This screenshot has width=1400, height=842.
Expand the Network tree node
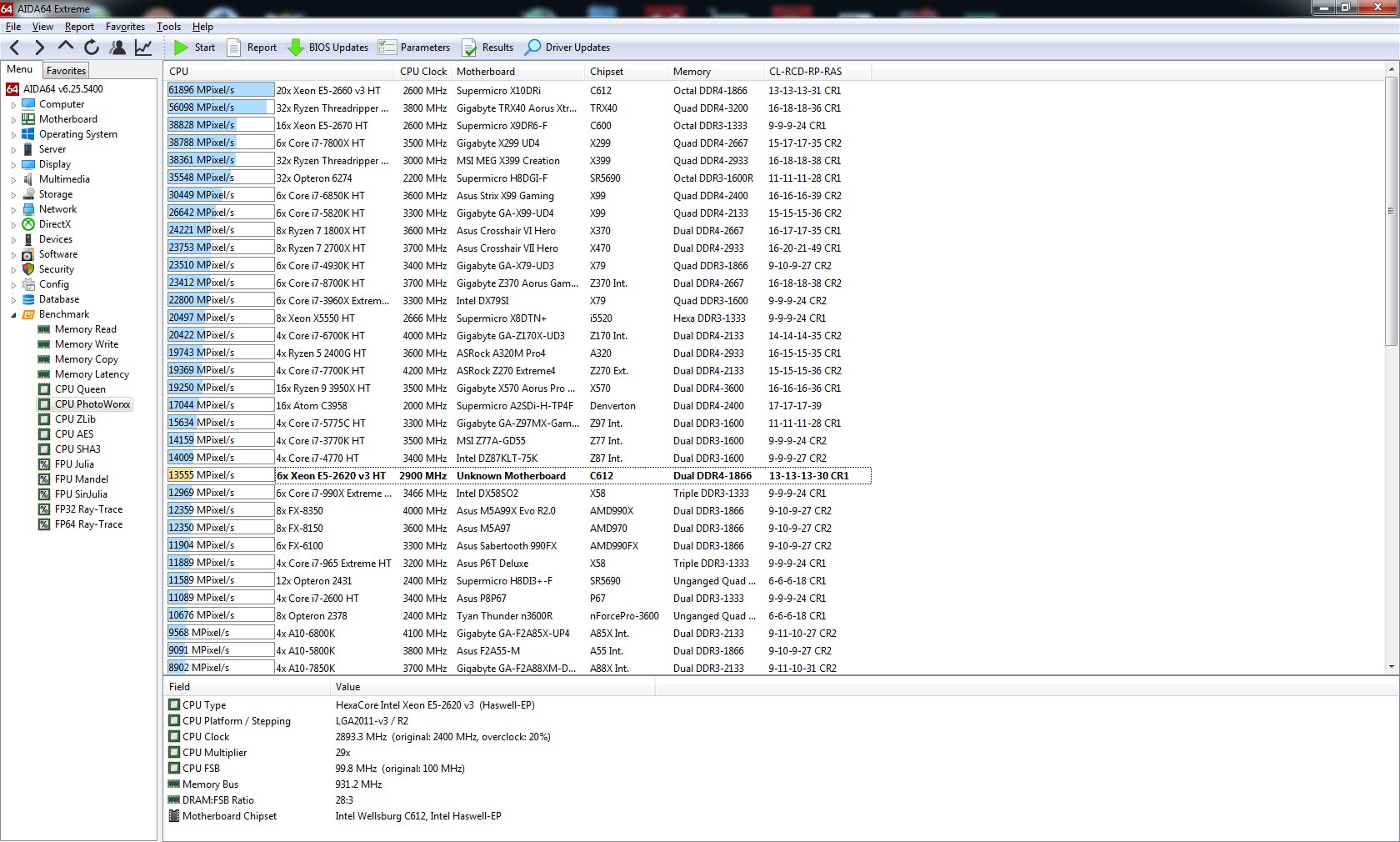coord(13,210)
